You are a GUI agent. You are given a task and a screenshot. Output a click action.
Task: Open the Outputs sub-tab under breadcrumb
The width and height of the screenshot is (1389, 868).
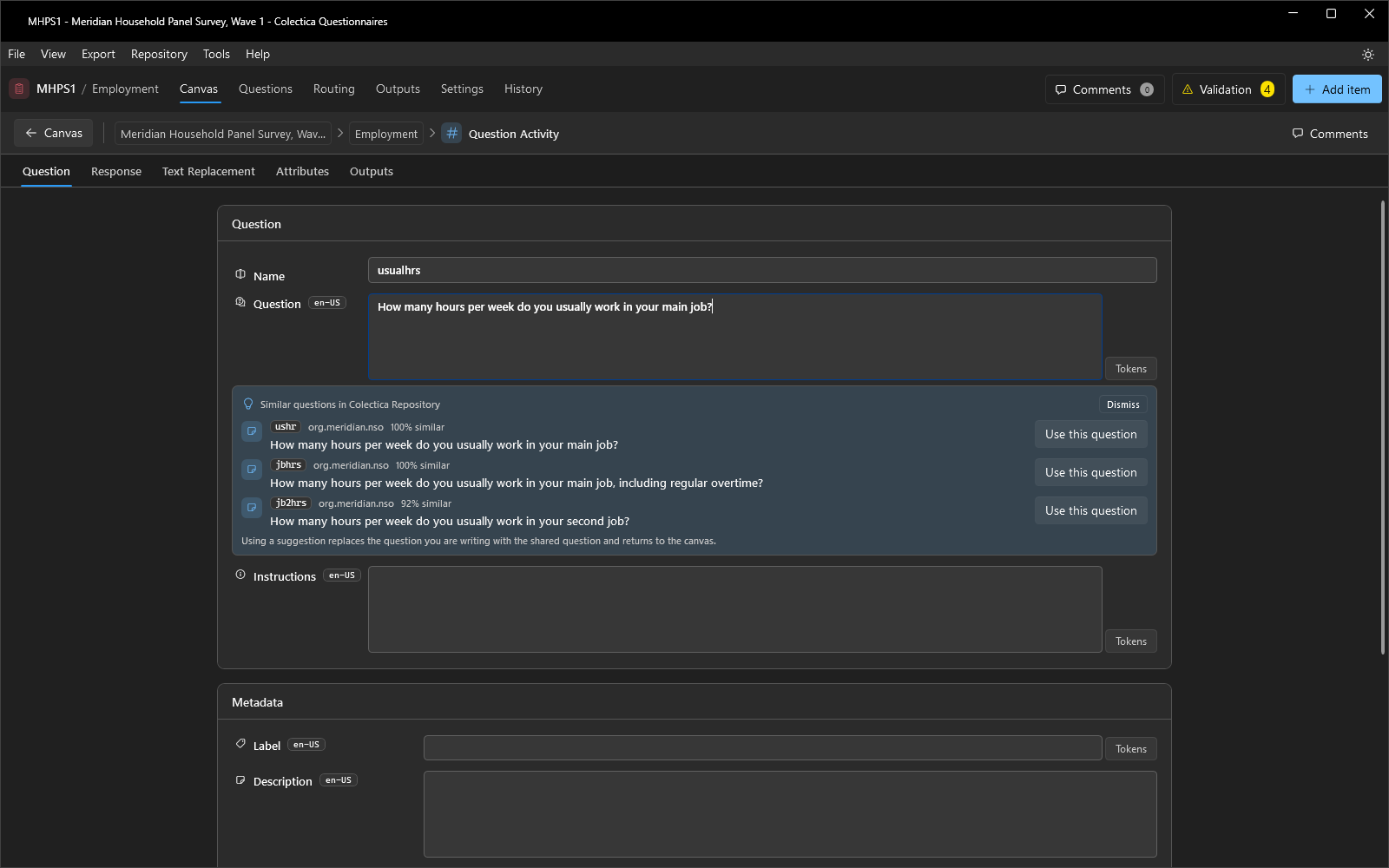[372, 171]
